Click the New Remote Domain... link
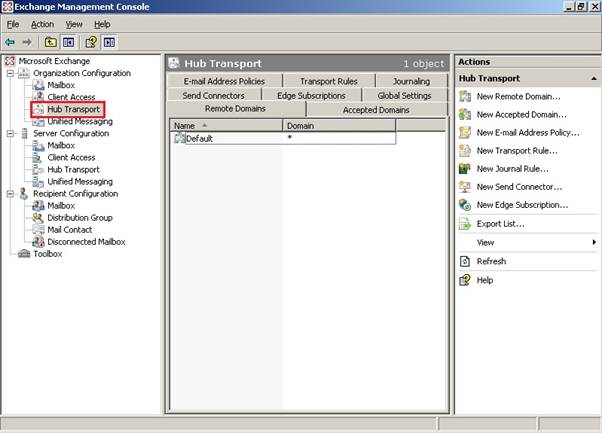Viewport: 602px width, 433px height. tap(518, 96)
